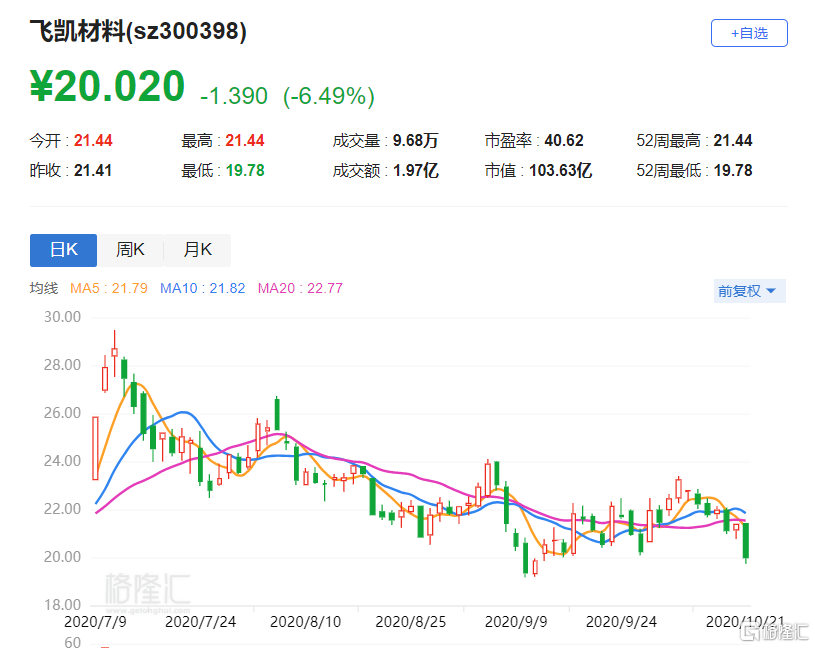The image size is (815, 648).
Task: Click the 市盈率 value 40.62
Action: tap(564, 140)
